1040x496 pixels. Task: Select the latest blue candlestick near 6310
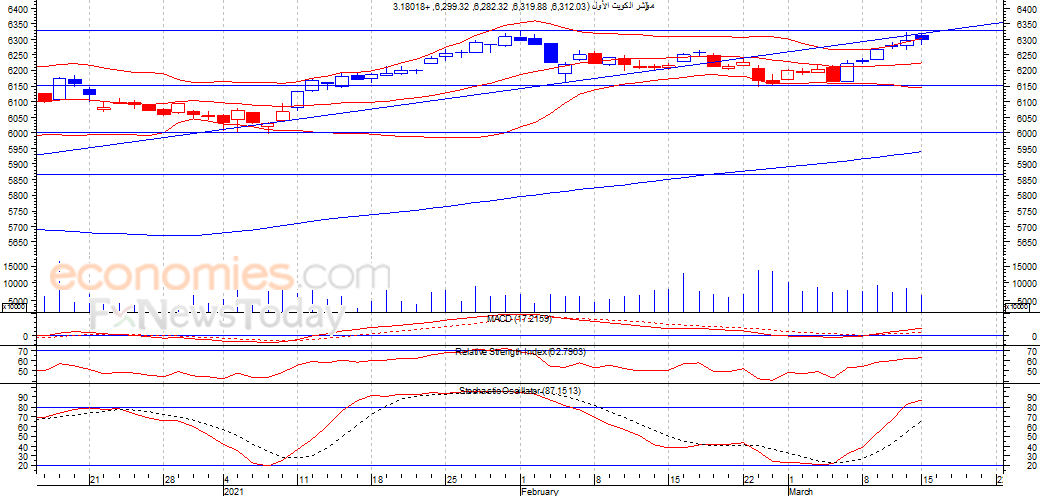[922, 36]
